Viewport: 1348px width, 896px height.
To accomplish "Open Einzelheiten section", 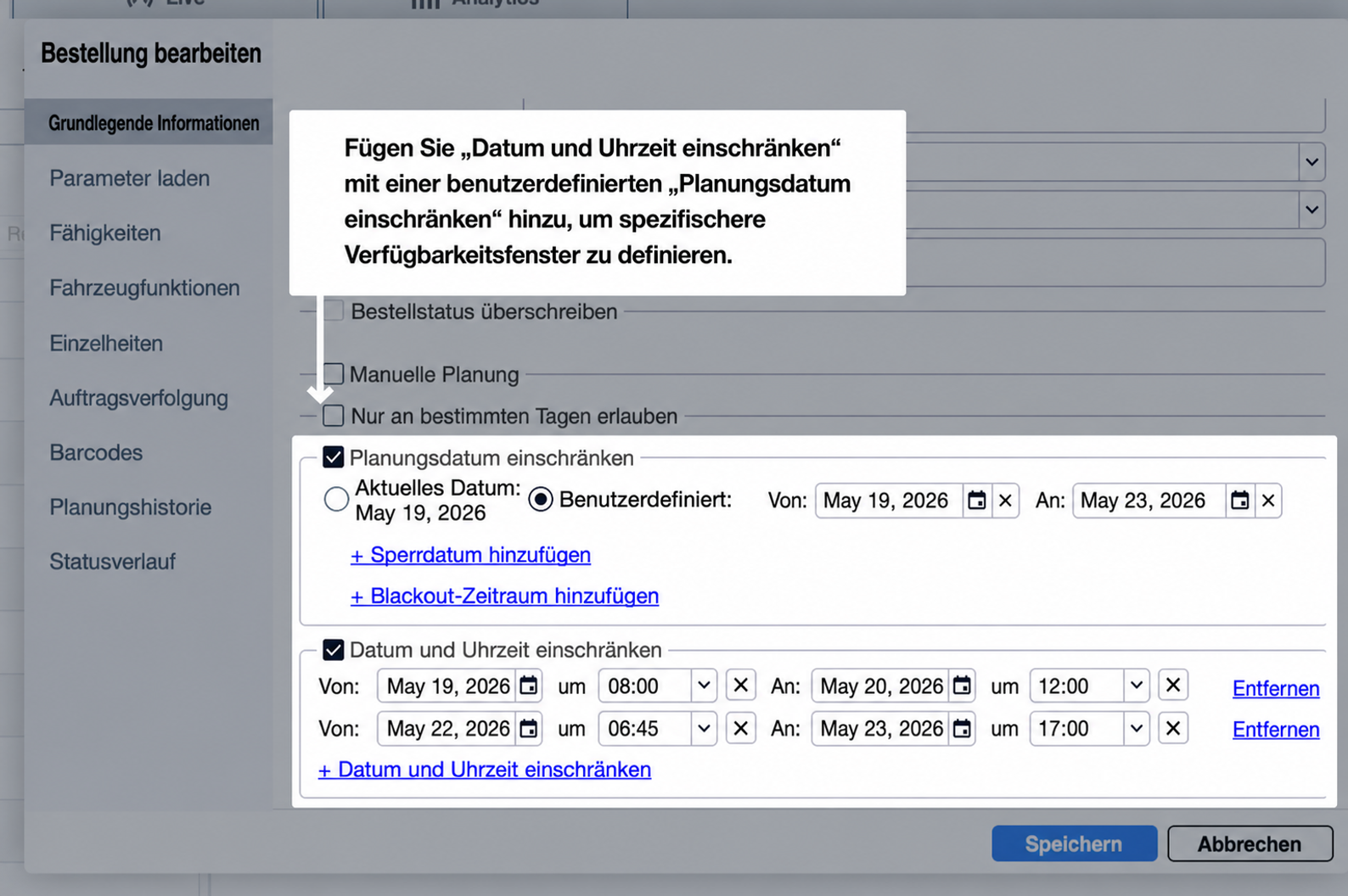I will pos(106,343).
